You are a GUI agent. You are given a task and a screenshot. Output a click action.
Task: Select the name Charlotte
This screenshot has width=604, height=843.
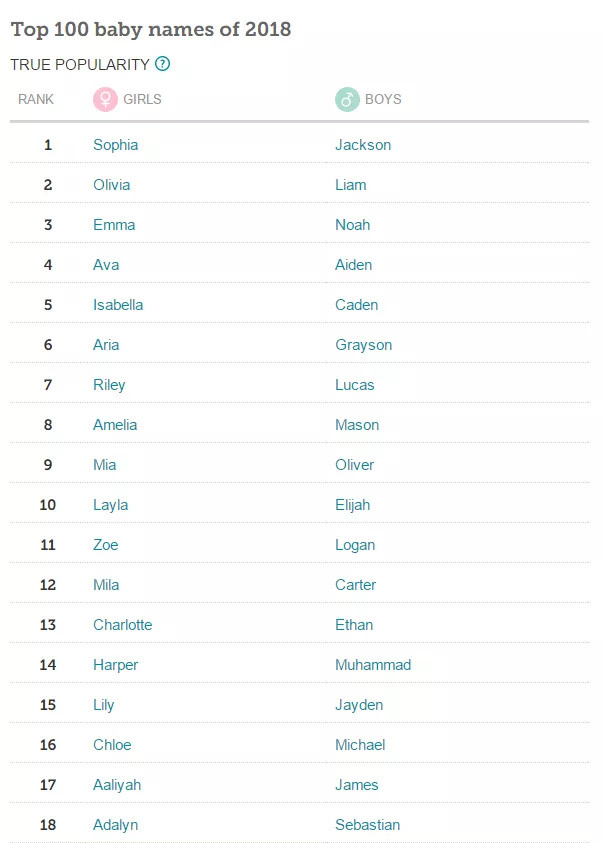(x=123, y=625)
